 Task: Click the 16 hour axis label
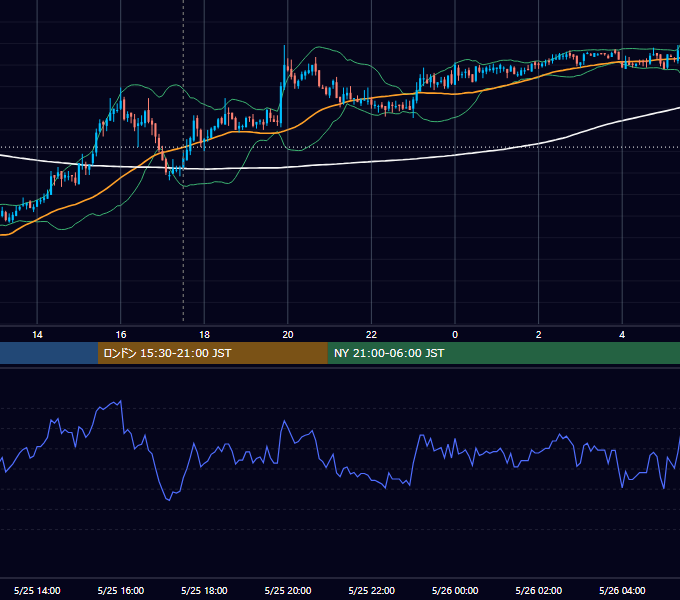coord(121,335)
